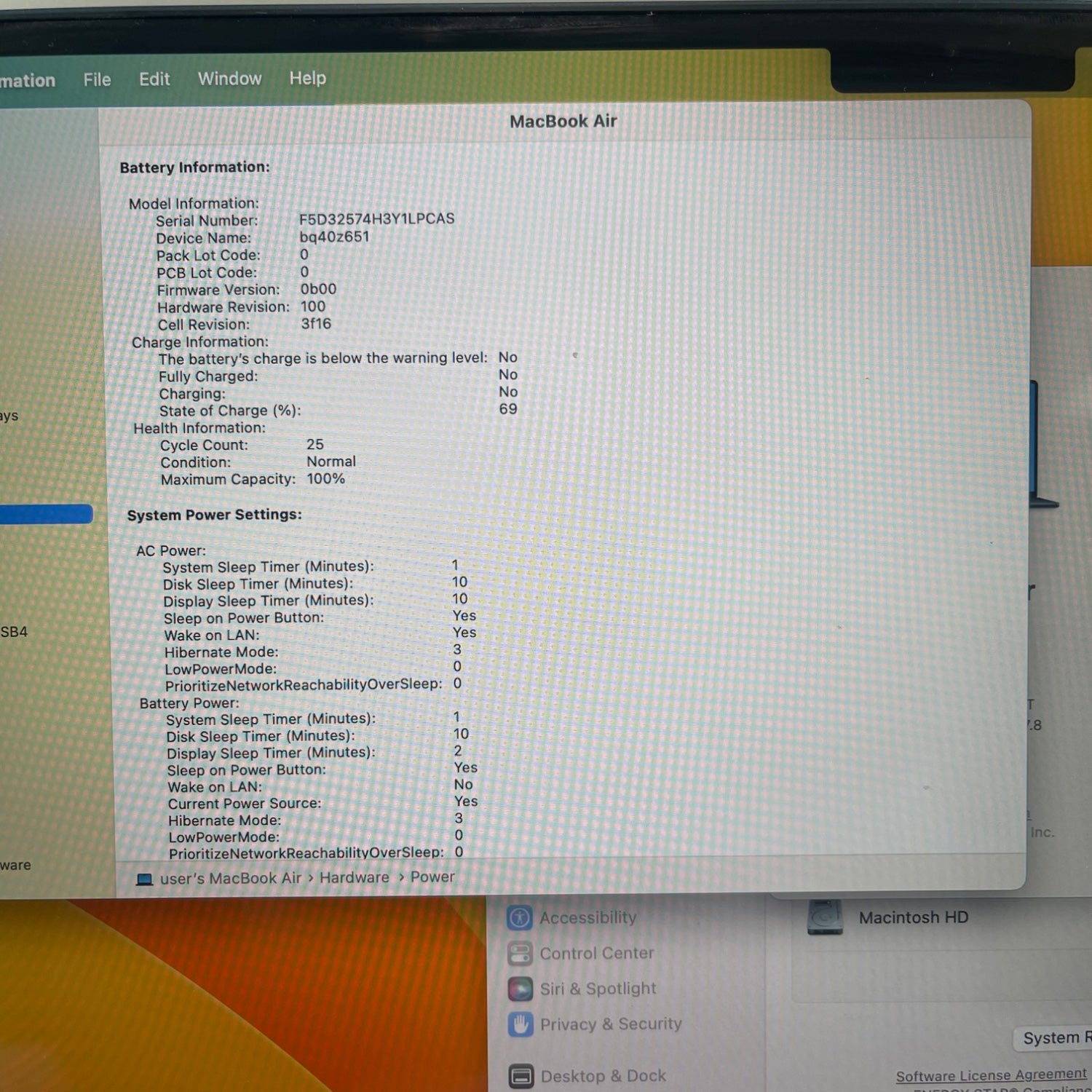Viewport: 1092px width, 1092px height.
Task: Open the Software License Agreement link
Action: pos(991,1075)
